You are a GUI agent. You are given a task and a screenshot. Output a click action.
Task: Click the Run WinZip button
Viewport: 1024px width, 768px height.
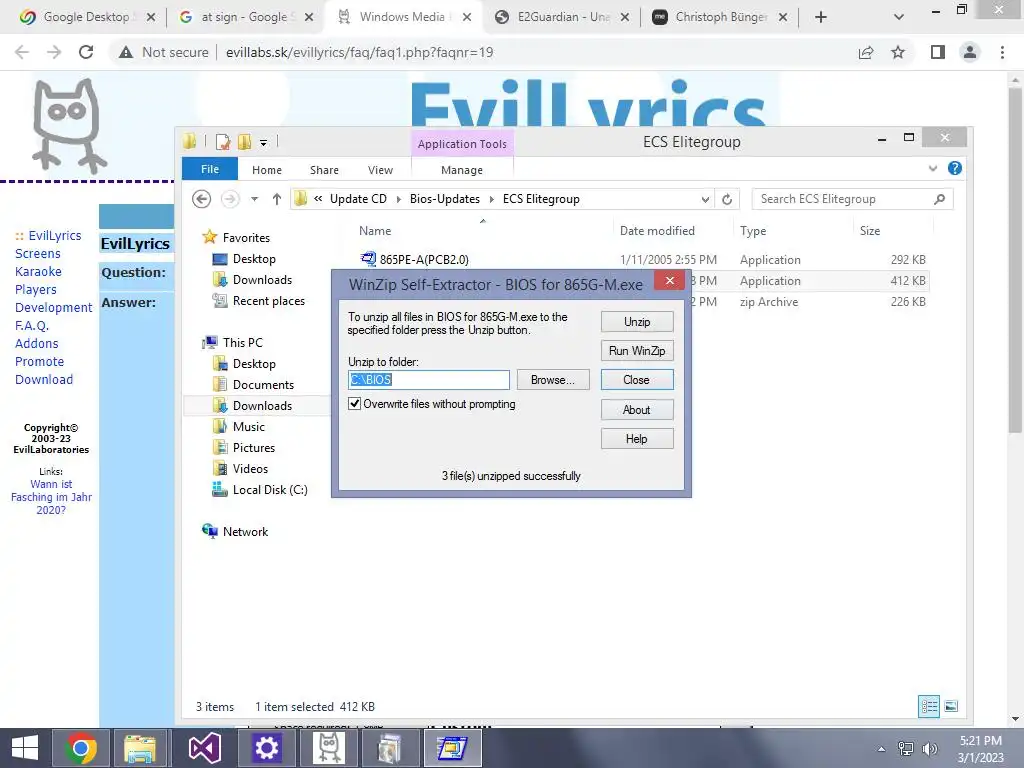click(637, 351)
